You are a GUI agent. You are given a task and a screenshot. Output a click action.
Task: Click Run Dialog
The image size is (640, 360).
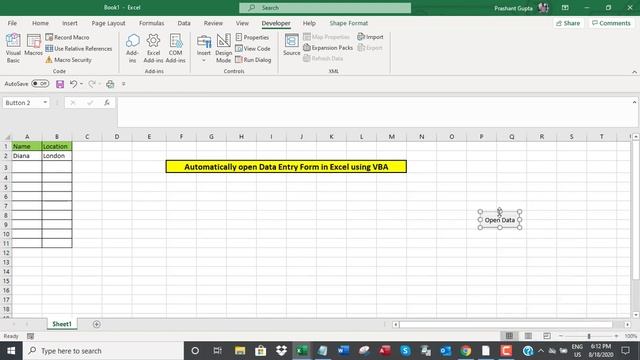point(253,60)
